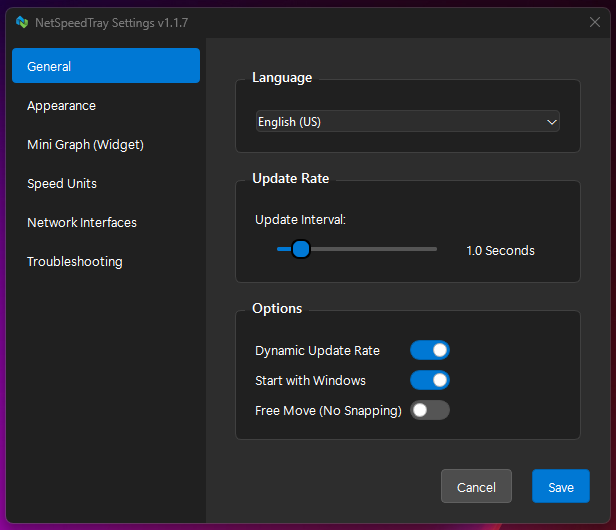Click the Cancel button
Viewport: 616px width, 530px height.
476,486
